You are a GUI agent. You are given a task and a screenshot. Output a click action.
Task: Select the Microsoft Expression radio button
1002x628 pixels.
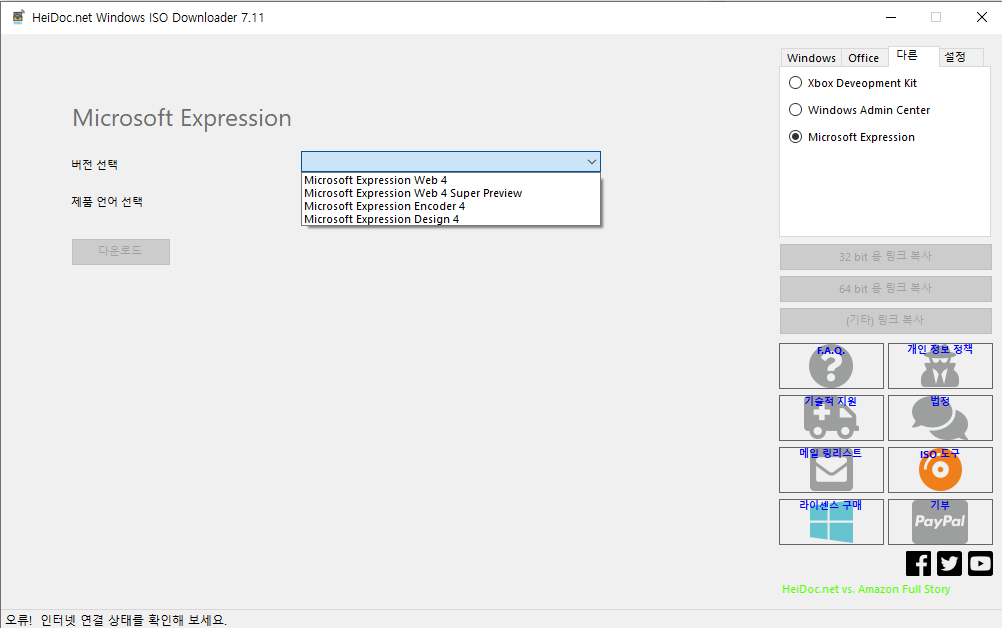795,137
